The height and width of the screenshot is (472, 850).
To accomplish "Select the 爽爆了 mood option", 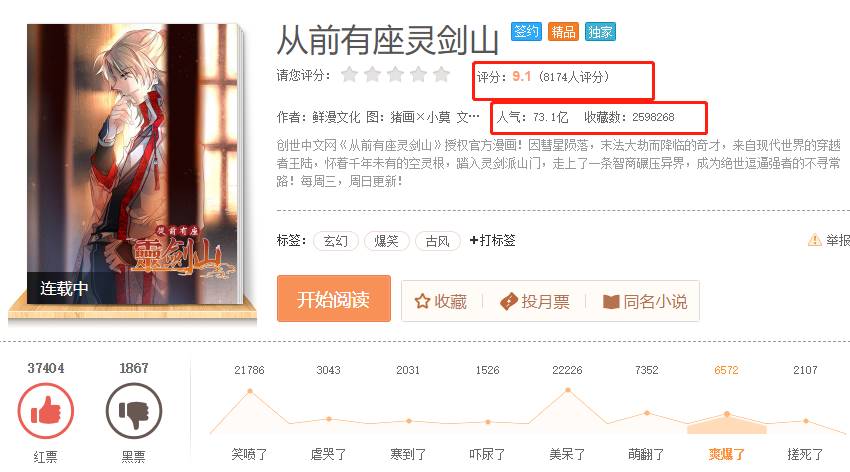I will coord(726,454).
